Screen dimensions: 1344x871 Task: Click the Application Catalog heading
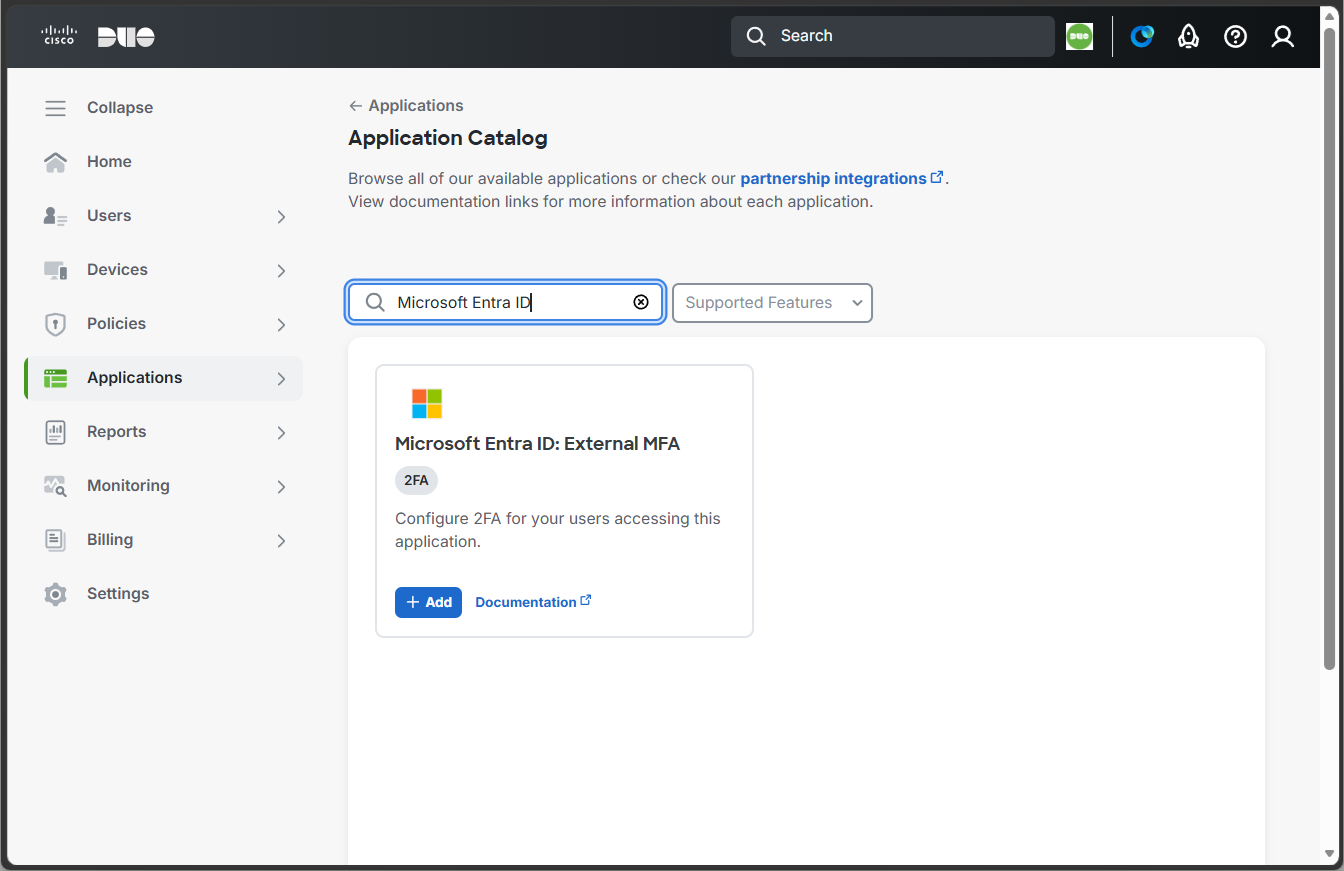click(448, 138)
